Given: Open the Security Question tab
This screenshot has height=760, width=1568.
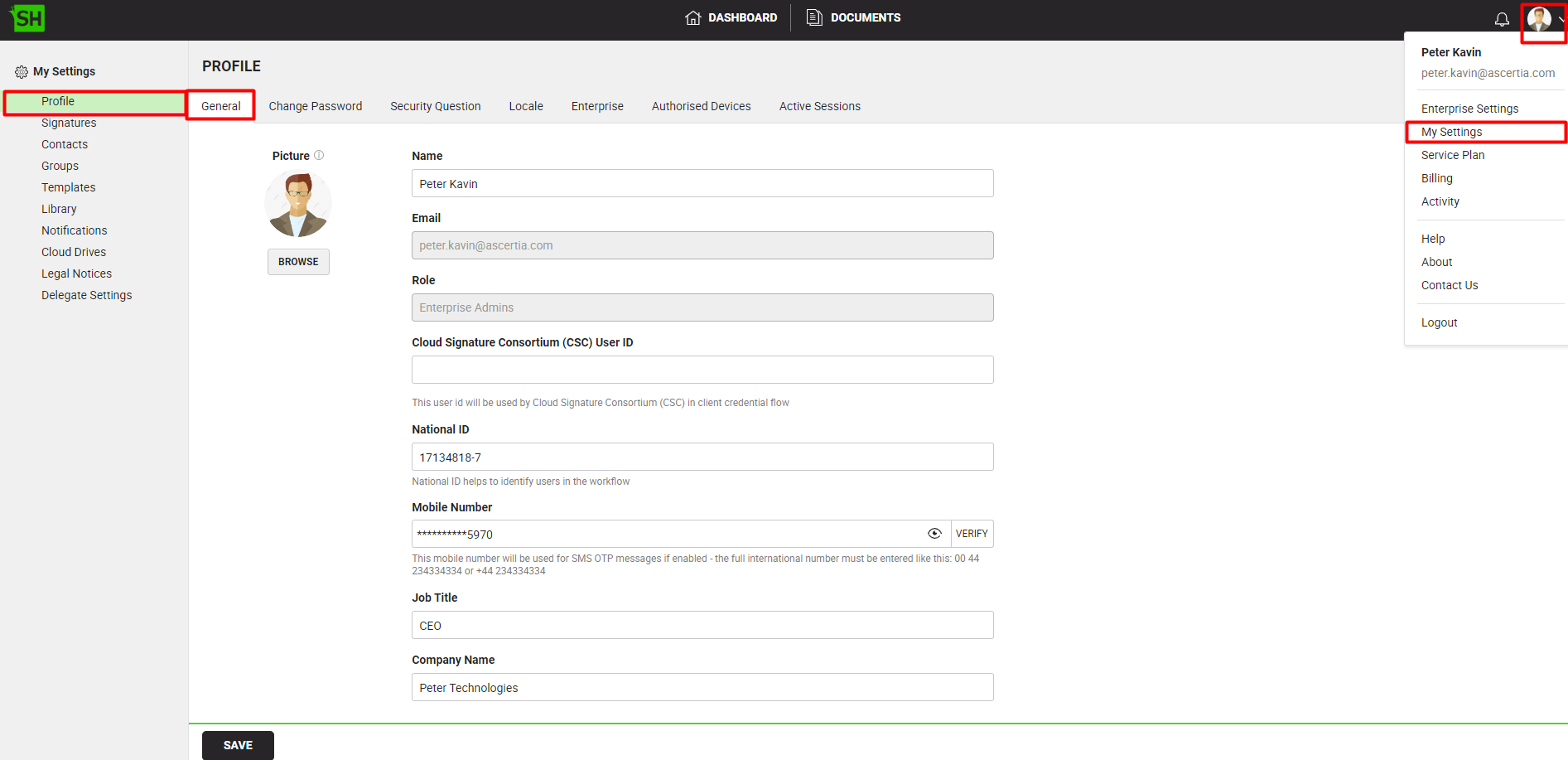Looking at the screenshot, I should tap(435, 106).
